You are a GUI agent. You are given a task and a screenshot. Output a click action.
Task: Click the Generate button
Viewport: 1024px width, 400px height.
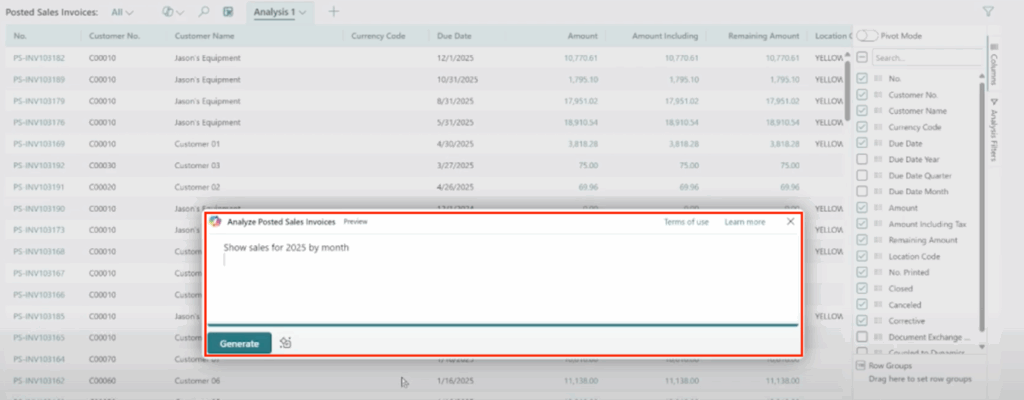[x=239, y=342]
